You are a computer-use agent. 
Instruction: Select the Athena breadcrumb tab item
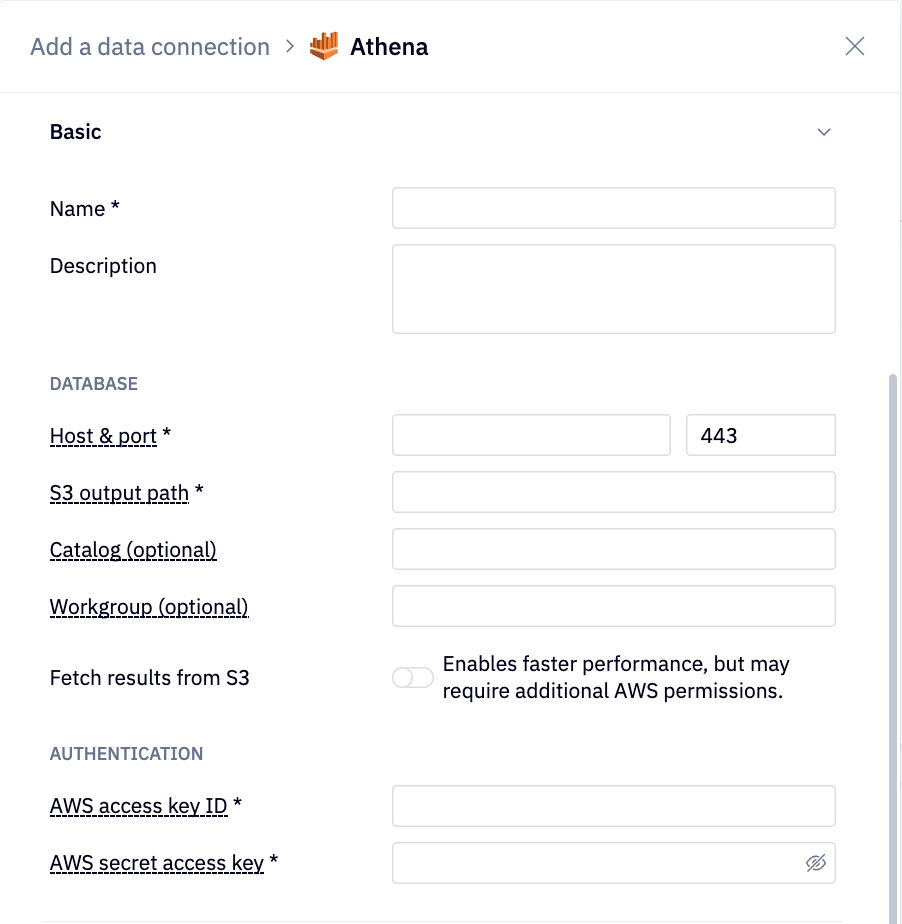tap(389, 46)
